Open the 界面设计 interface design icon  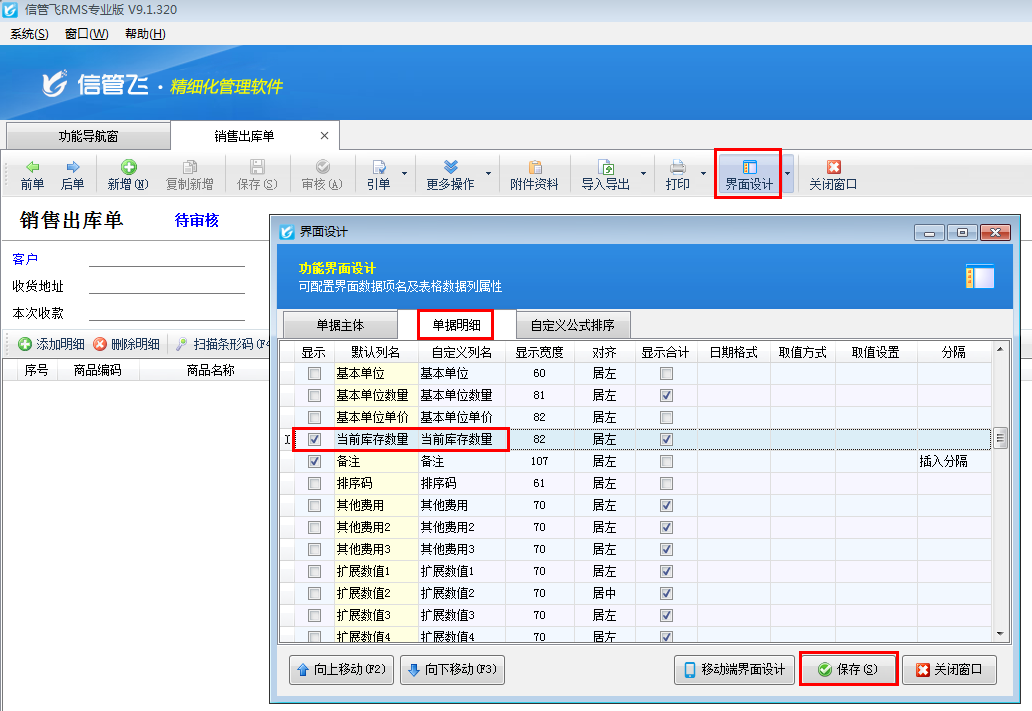[751, 173]
